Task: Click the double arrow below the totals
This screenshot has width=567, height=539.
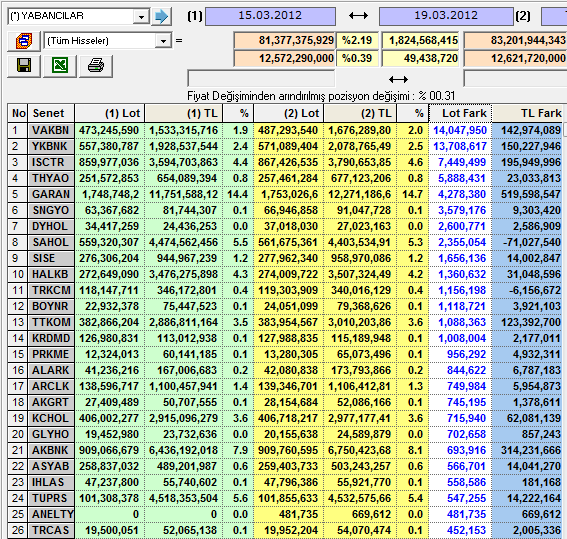Action: click(398, 79)
